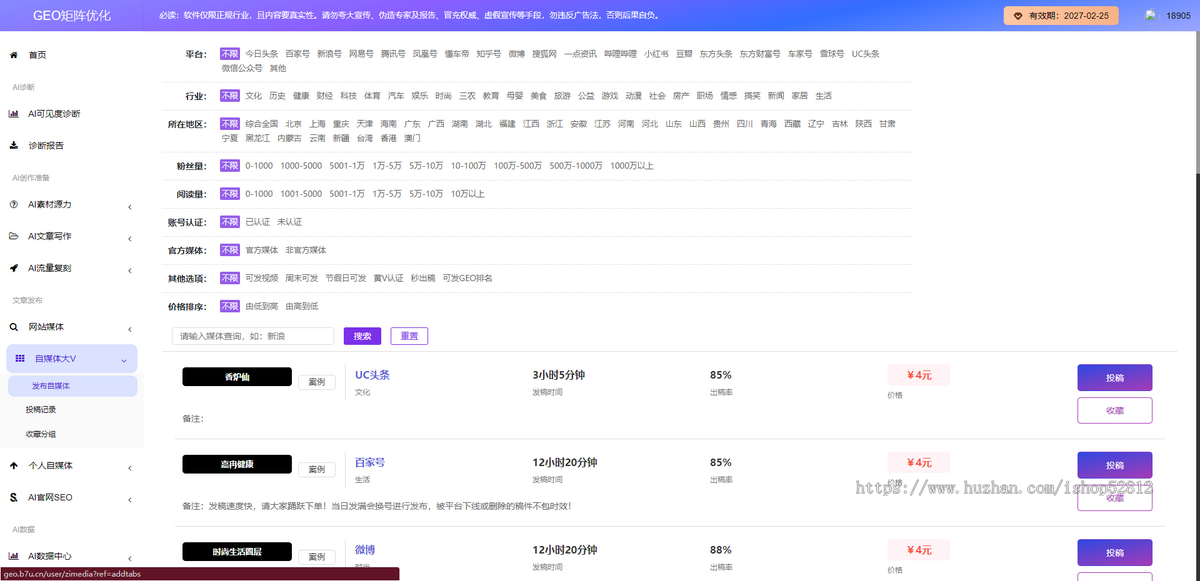1200x581 pixels.
Task: Collapse the 自媒体大V submenu chevron
Action: pyautogui.click(x=123, y=359)
